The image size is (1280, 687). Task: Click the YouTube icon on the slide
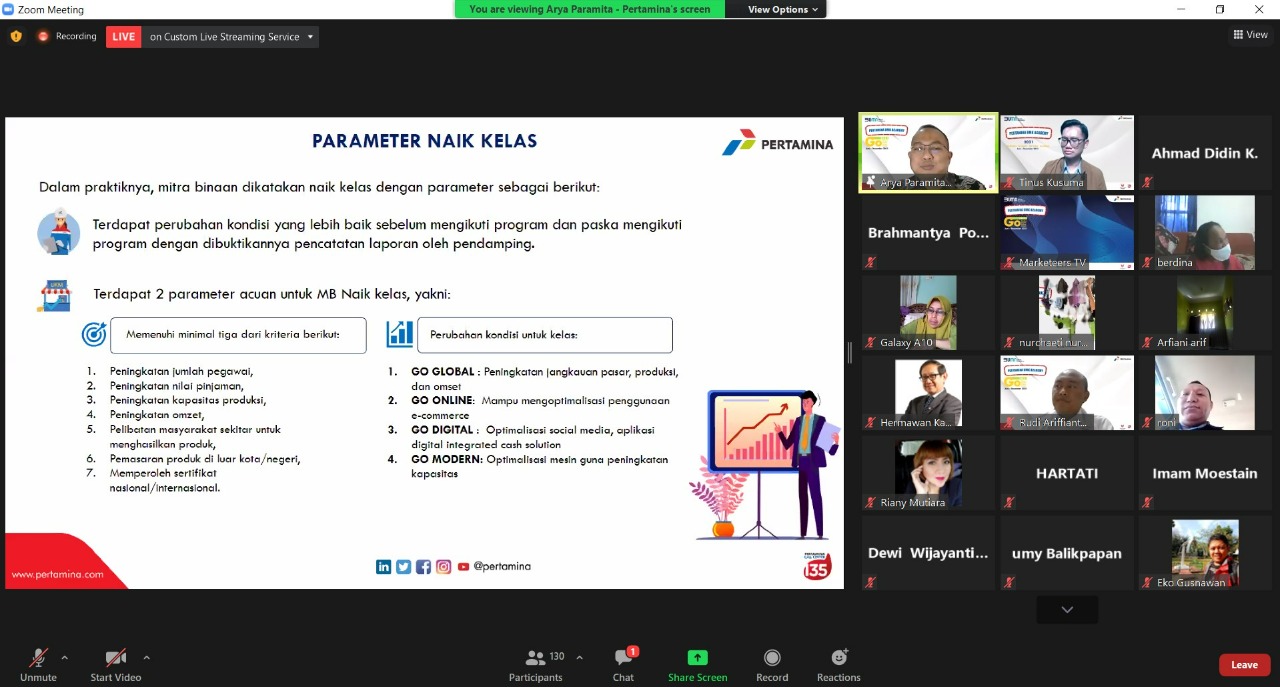[463, 566]
